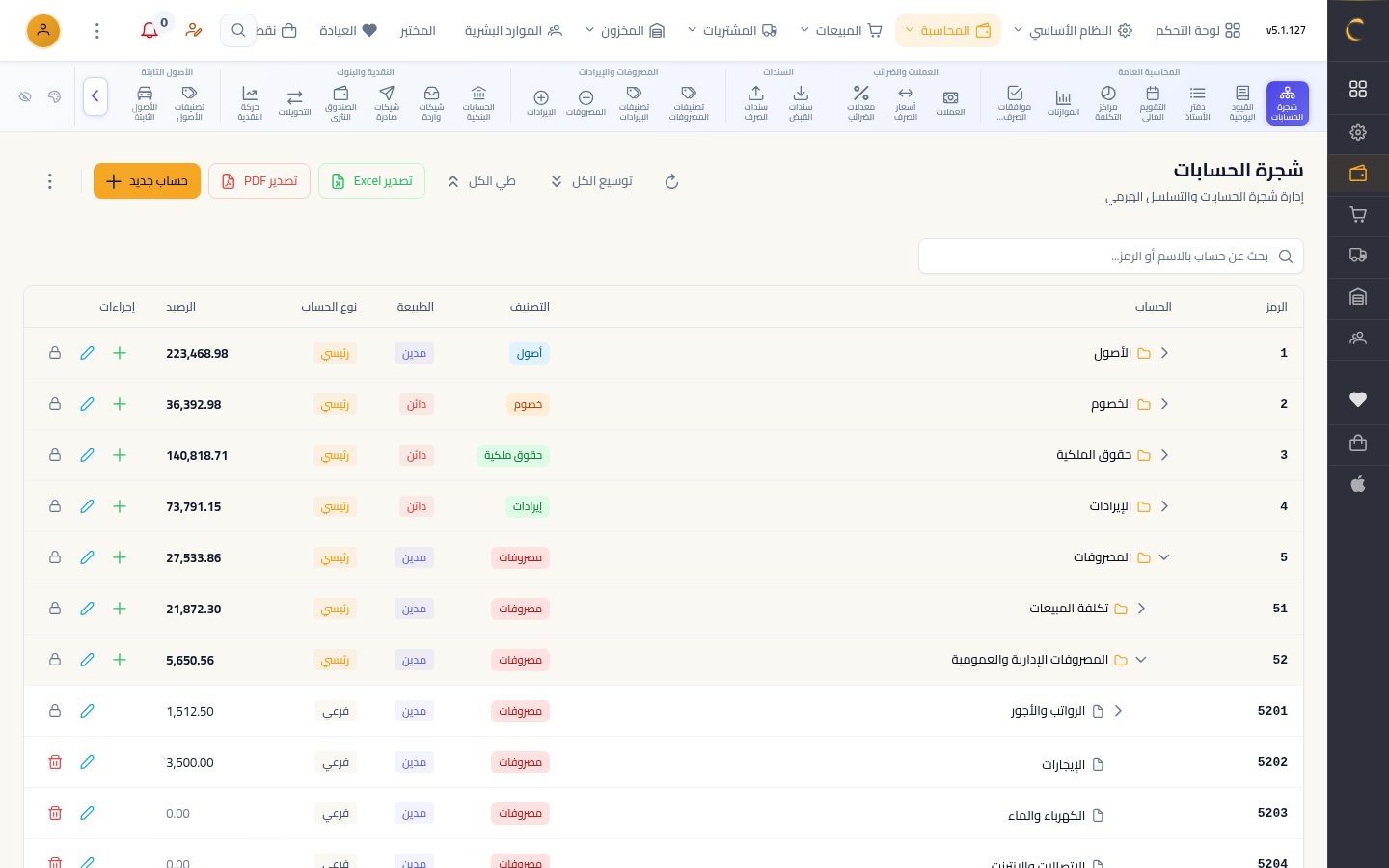Click طي الكل collapse all button
The height and width of the screenshot is (868, 1389).
coord(481,181)
